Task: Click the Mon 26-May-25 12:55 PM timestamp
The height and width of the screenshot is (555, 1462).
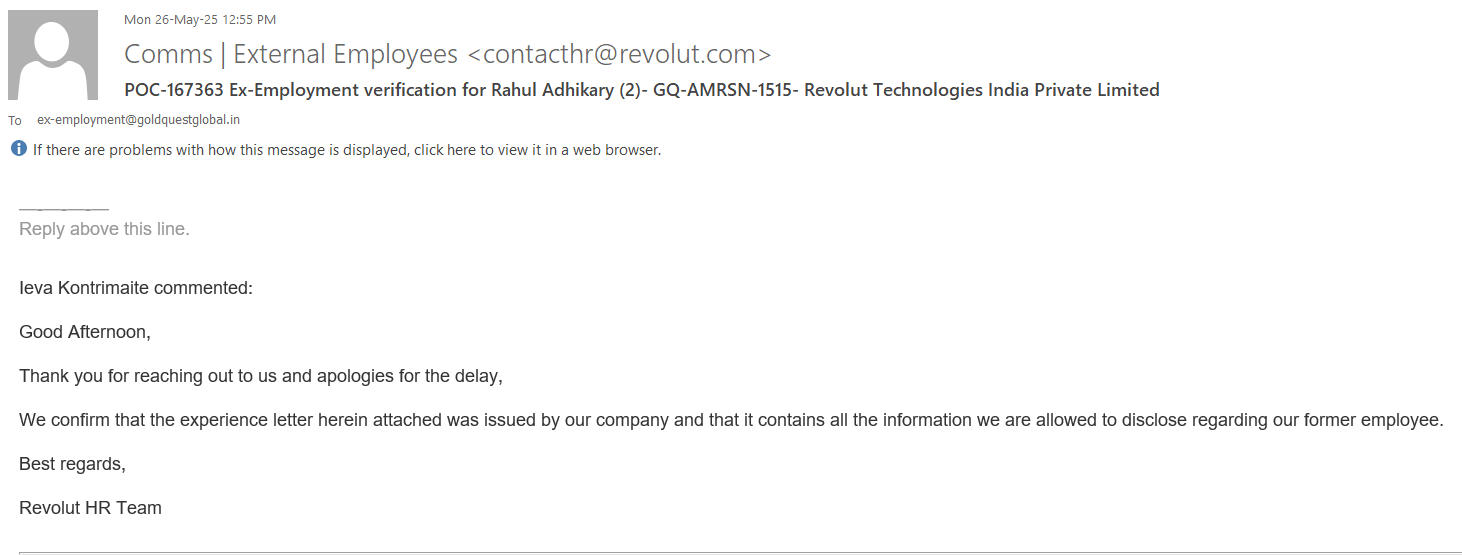Action: (200, 19)
